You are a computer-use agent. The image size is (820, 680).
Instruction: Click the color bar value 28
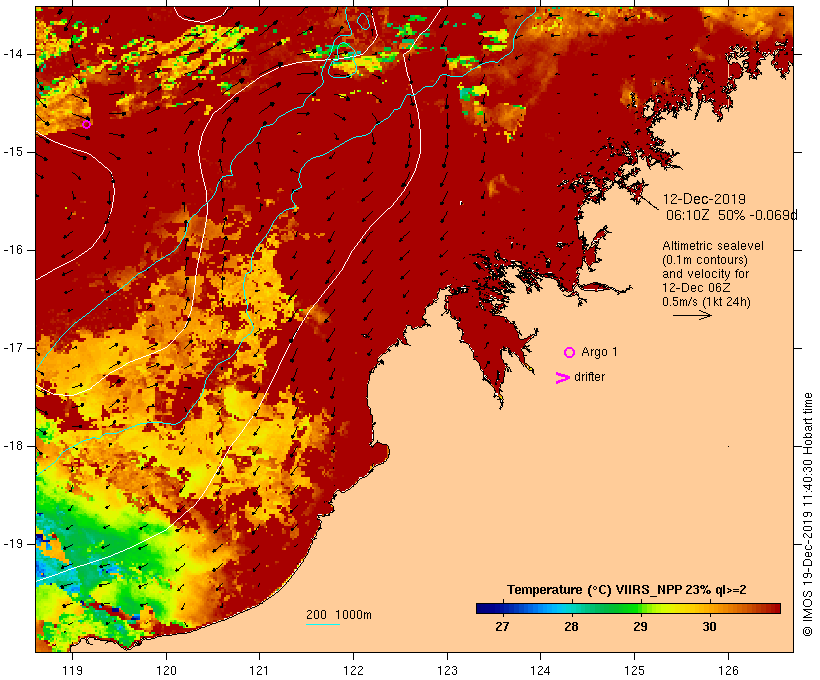pyautogui.click(x=571, y=627)
